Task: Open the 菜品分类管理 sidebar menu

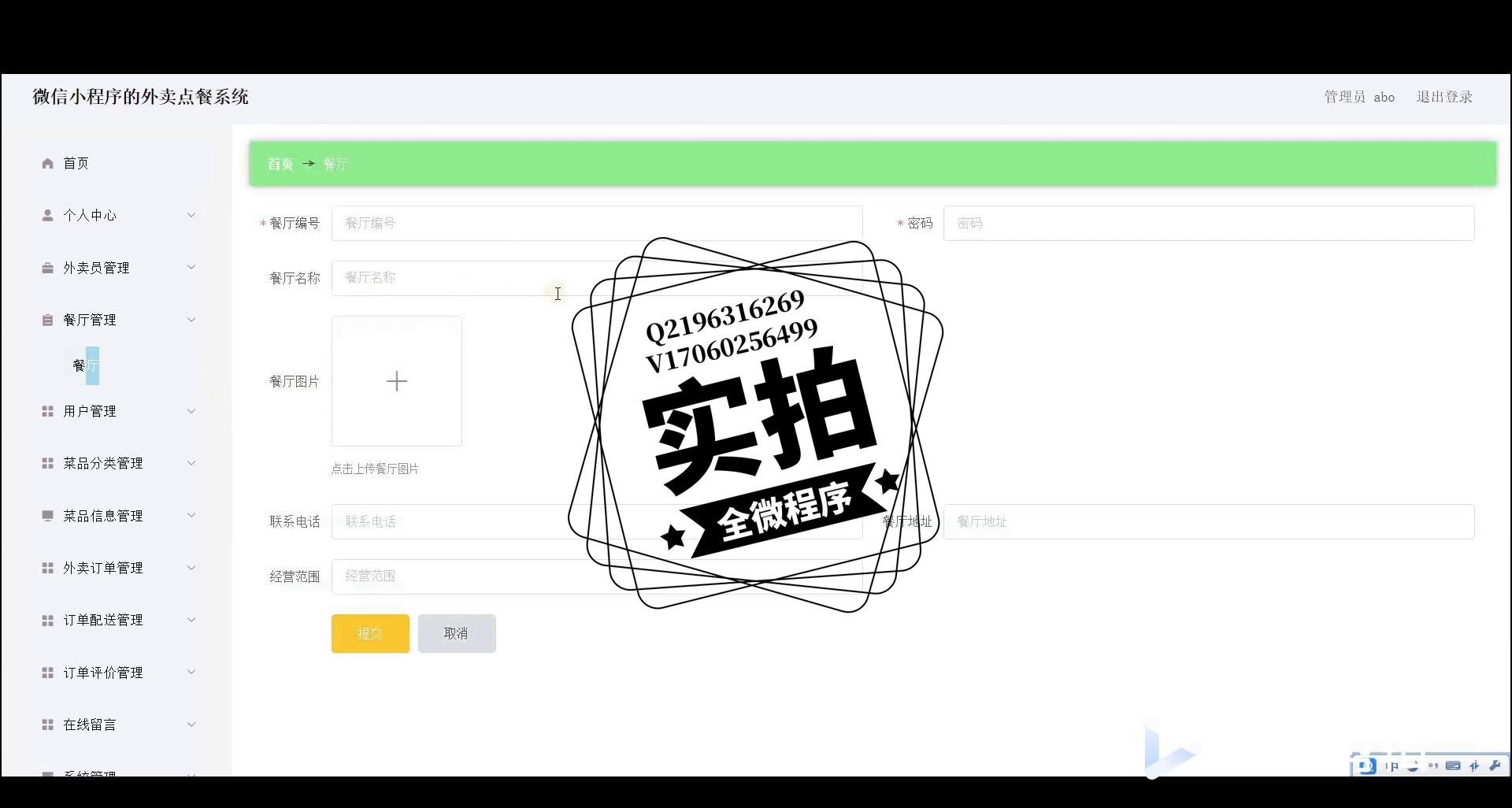Action: 118,463
